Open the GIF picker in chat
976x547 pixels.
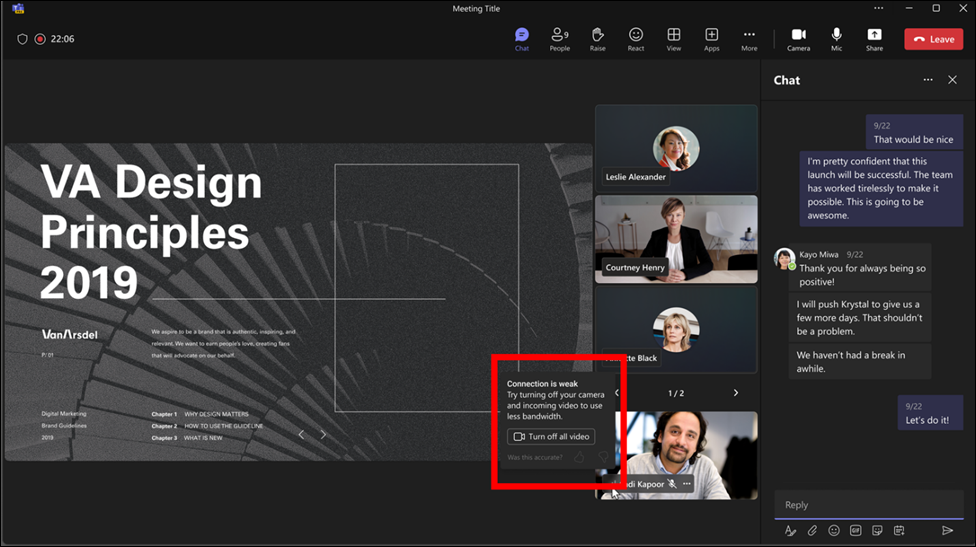click(x=856, y=530)
